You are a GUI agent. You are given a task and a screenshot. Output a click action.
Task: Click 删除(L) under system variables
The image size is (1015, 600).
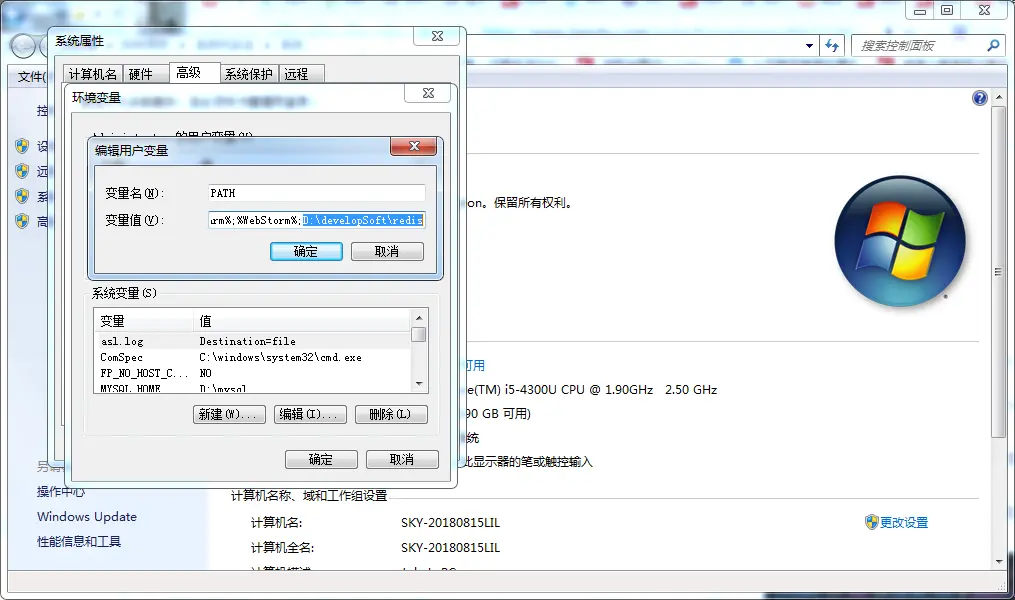pyautogui.click(x=391, y=414)
